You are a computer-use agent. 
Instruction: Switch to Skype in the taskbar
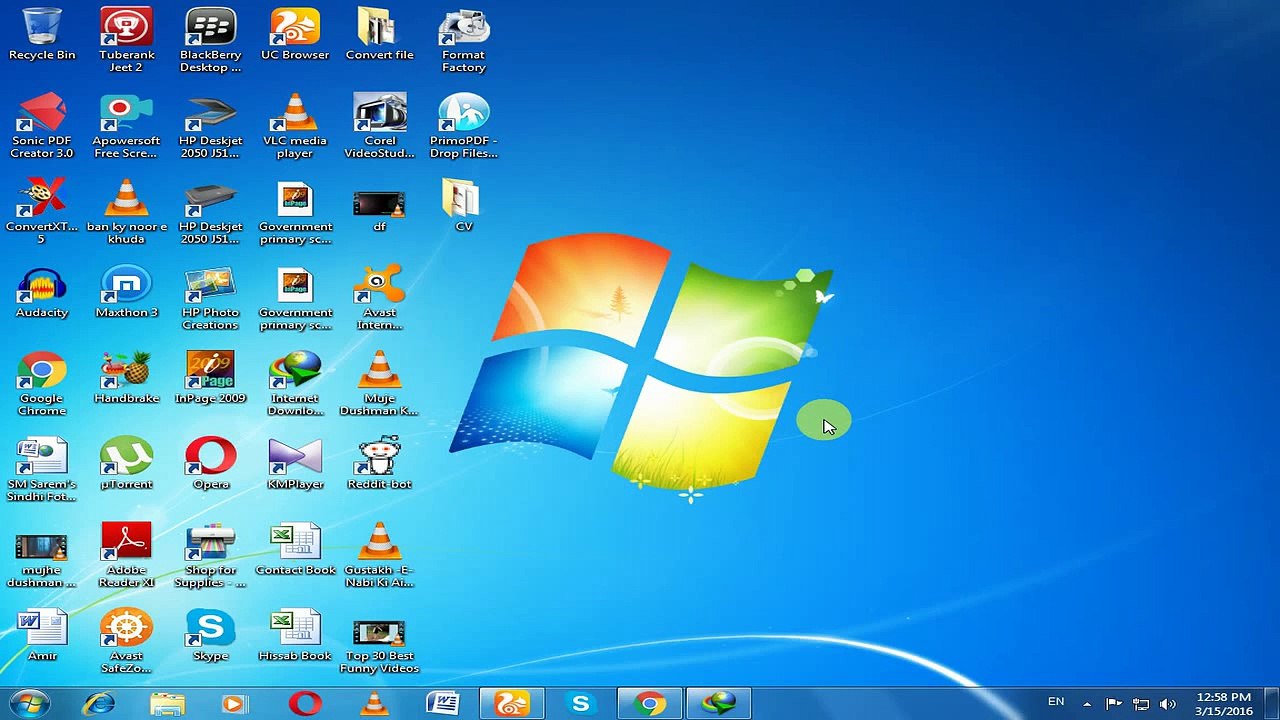pos(580,704)
